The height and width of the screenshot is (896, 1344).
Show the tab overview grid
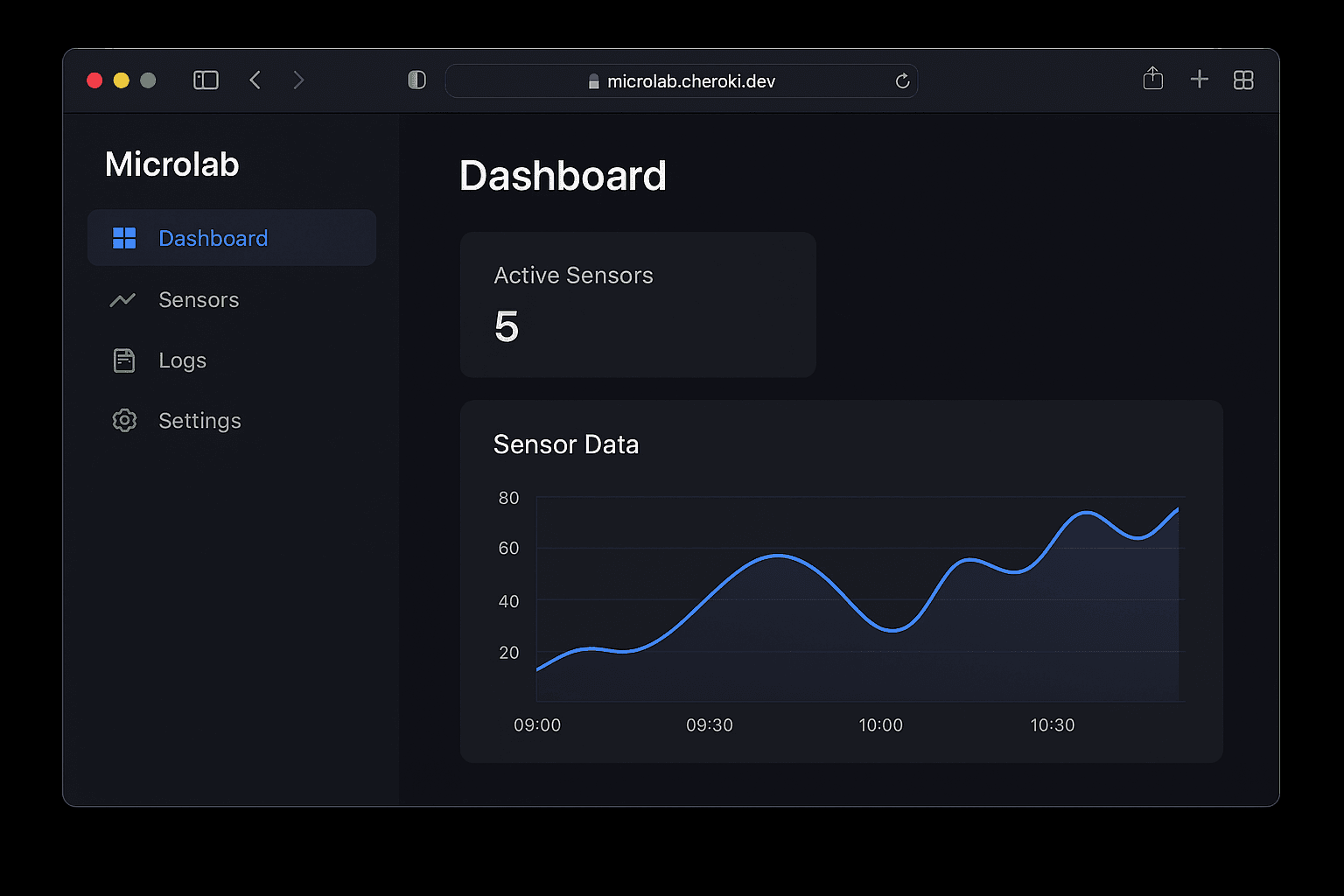pos(1243,80)
